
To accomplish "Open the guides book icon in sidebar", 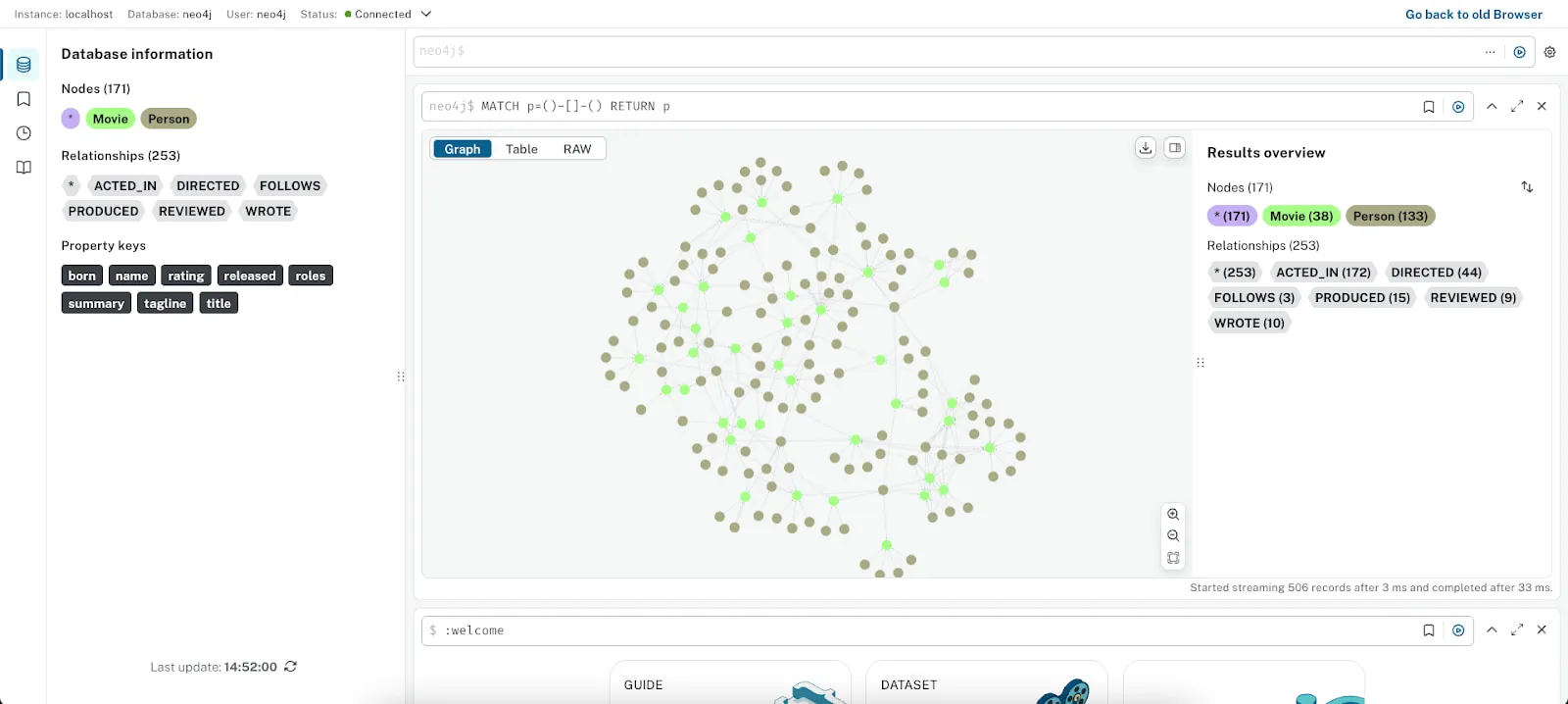I will pos(24,168).
